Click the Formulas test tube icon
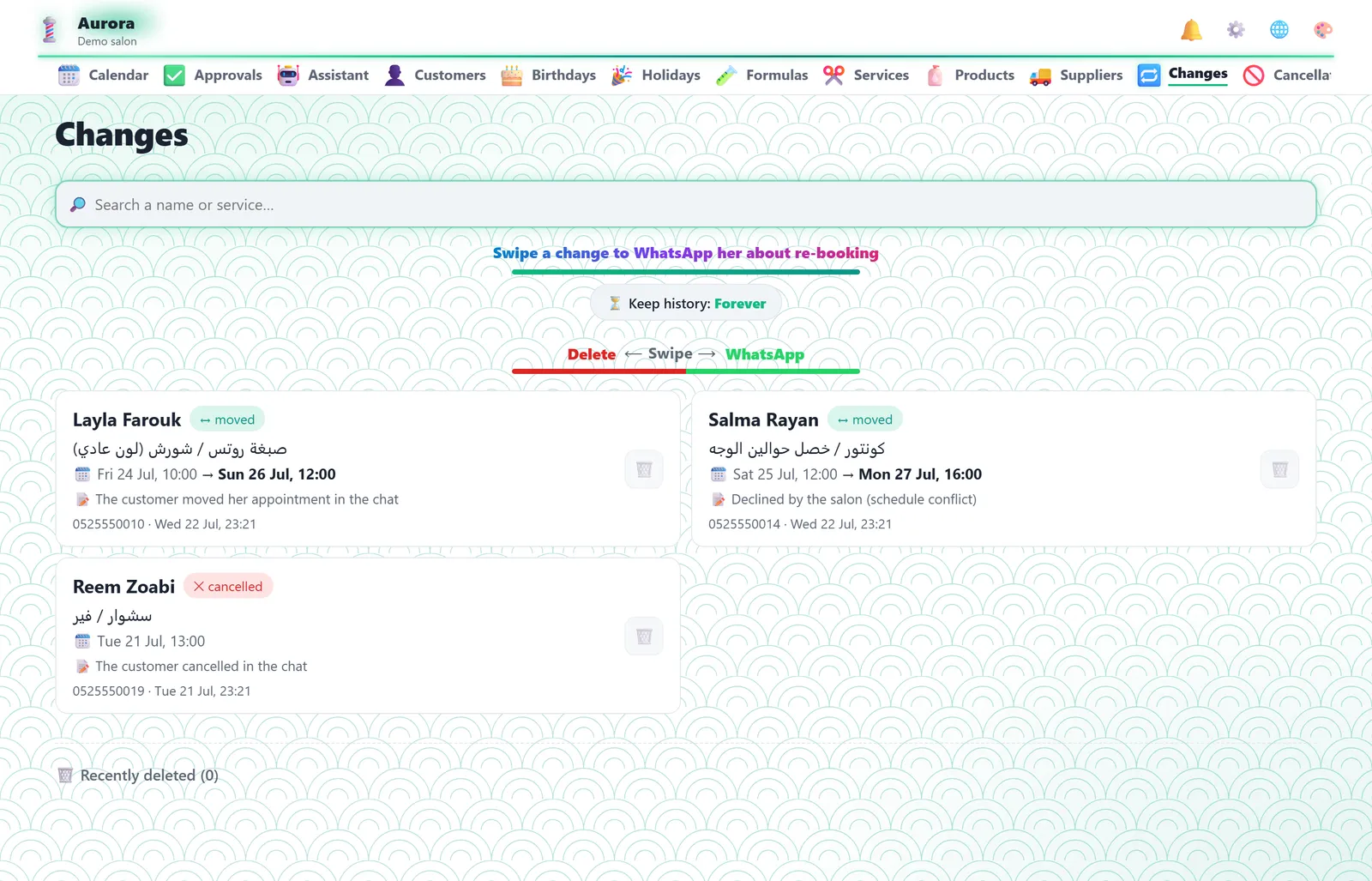The width and height of the screenshot is (1372, 881). pos(726,75)
